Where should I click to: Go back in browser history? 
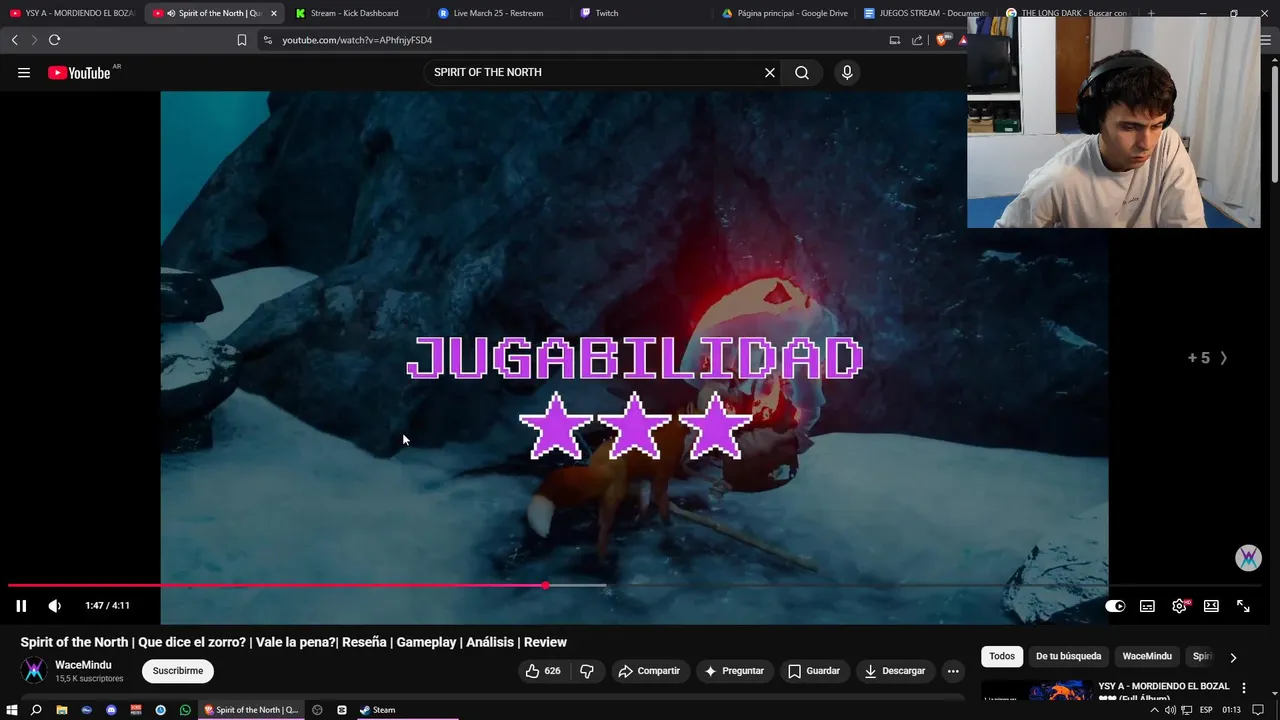click(x=14, y=40)
